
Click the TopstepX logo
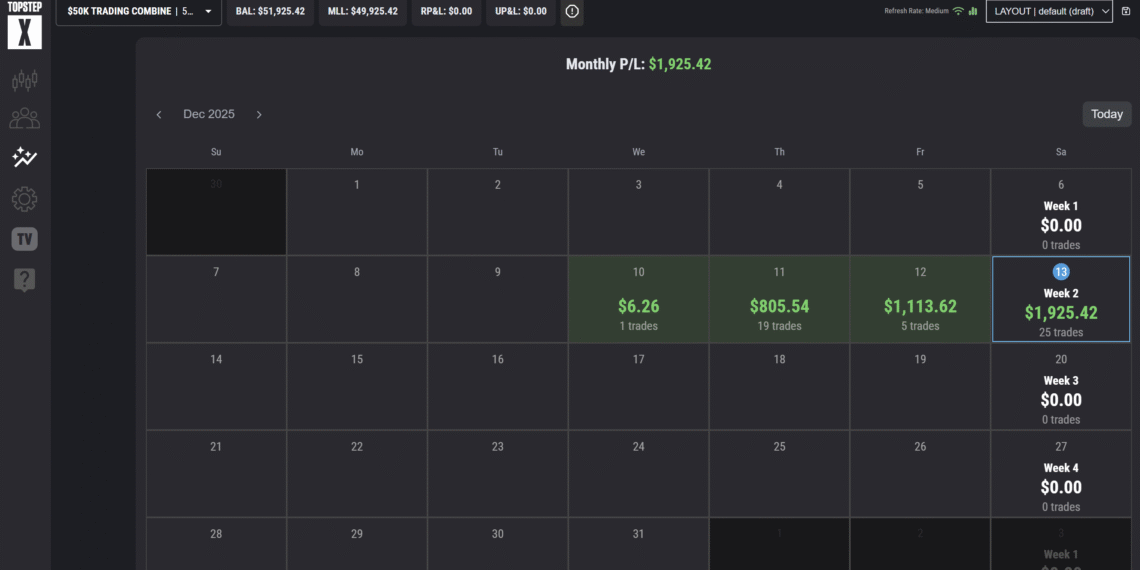[x=25, y=25]
